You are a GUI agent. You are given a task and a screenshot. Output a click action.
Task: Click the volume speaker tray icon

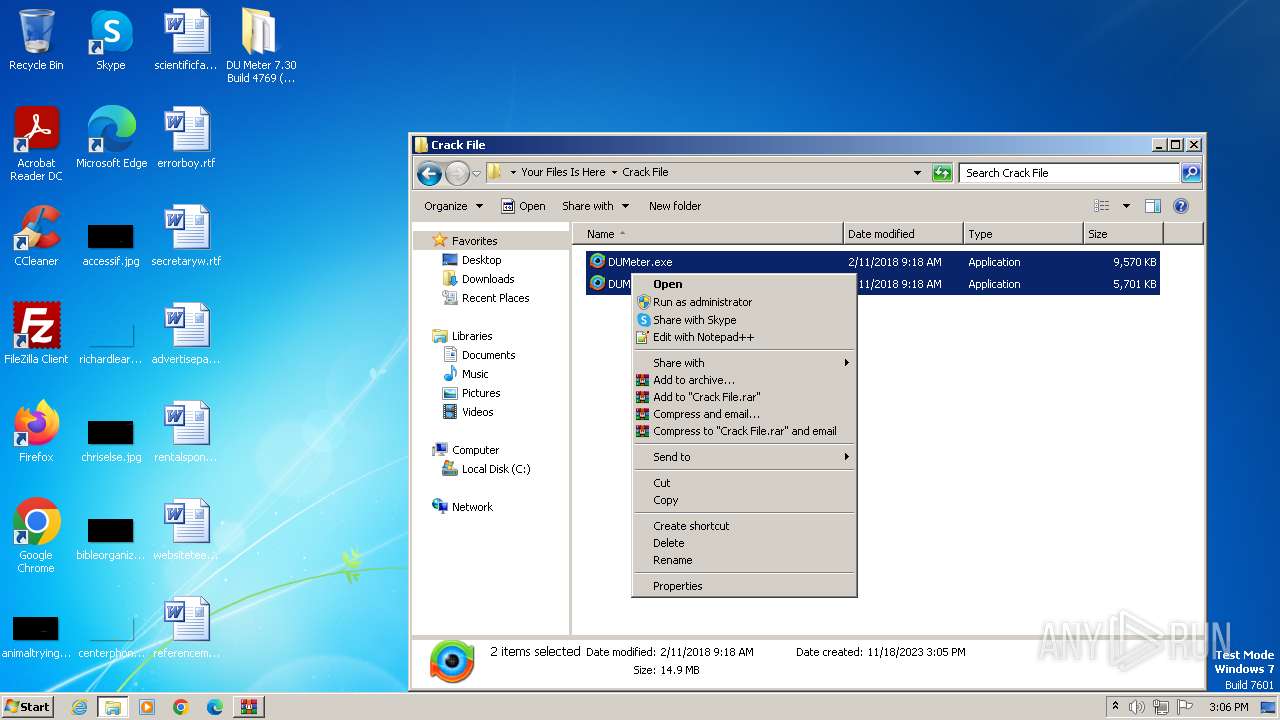coord(1137,707)
